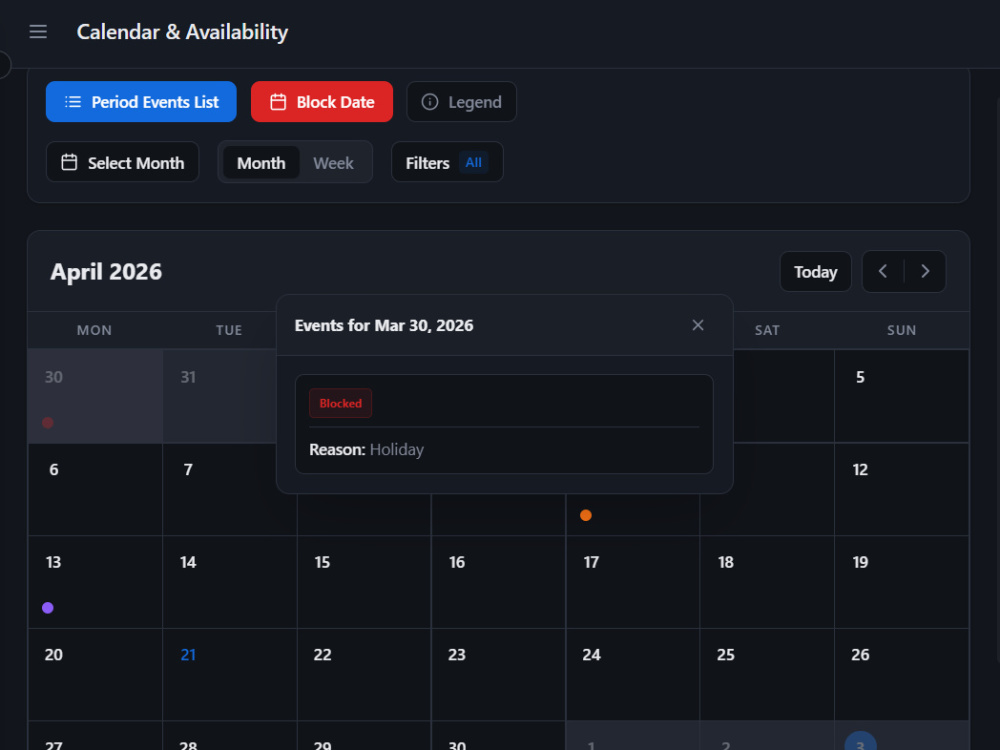Viewport: 1000px width, 750px height.
Task: Select April 25 on the calendar
Action: click(x=767, y=674)
